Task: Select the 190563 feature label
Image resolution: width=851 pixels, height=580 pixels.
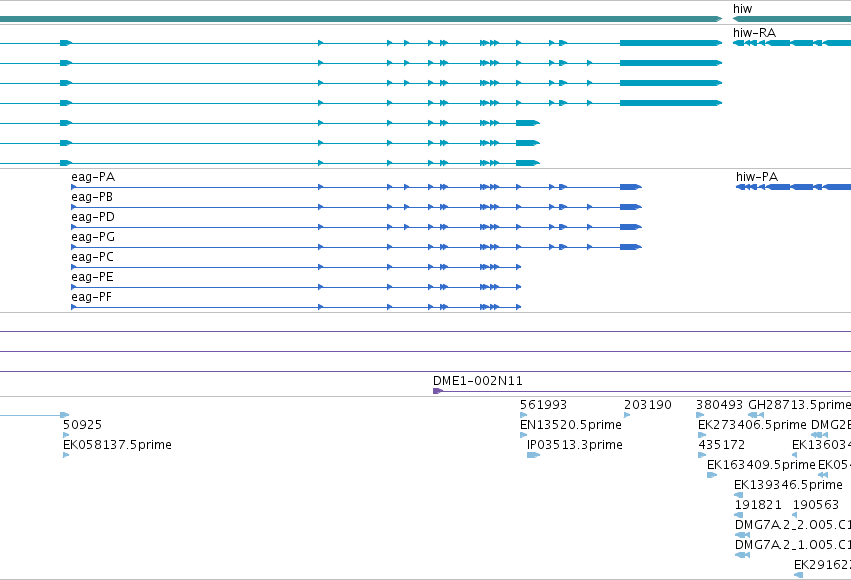Action: (815, 505)
